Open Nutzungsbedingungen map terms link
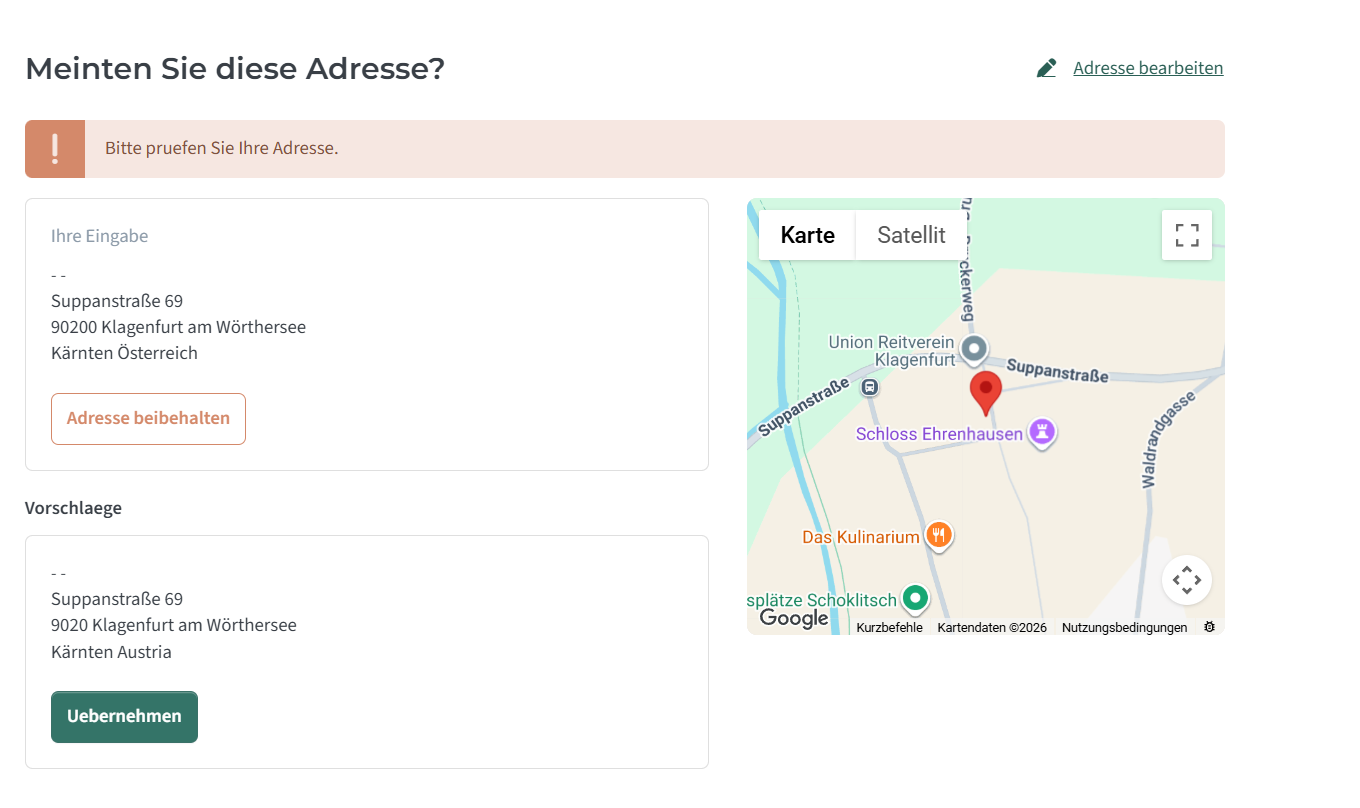 pos(1125,627)
